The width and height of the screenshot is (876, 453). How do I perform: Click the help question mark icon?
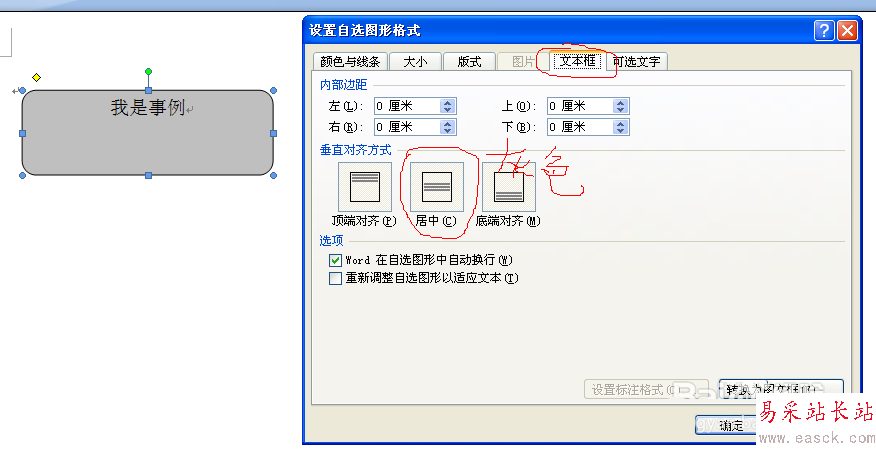click(x=824, y=30)
